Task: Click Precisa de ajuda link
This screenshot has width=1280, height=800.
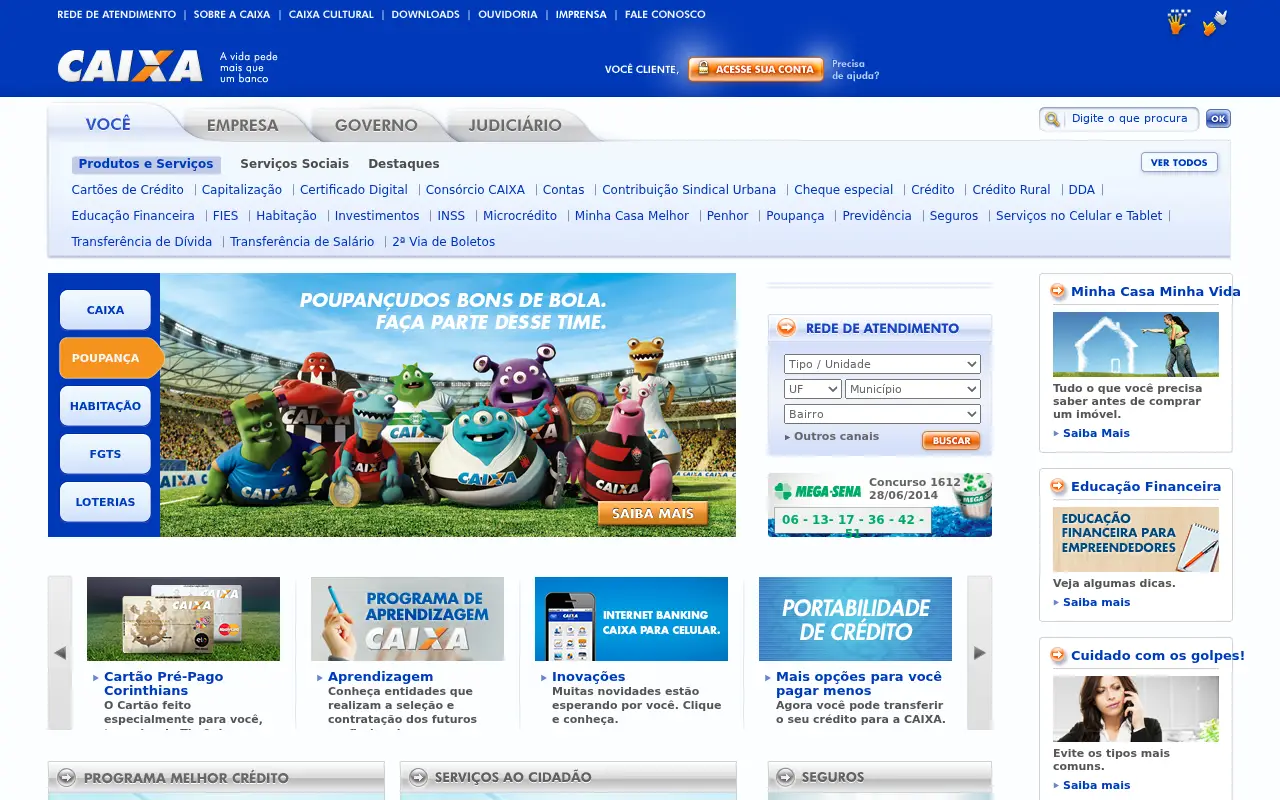Action: pos(856,69)
